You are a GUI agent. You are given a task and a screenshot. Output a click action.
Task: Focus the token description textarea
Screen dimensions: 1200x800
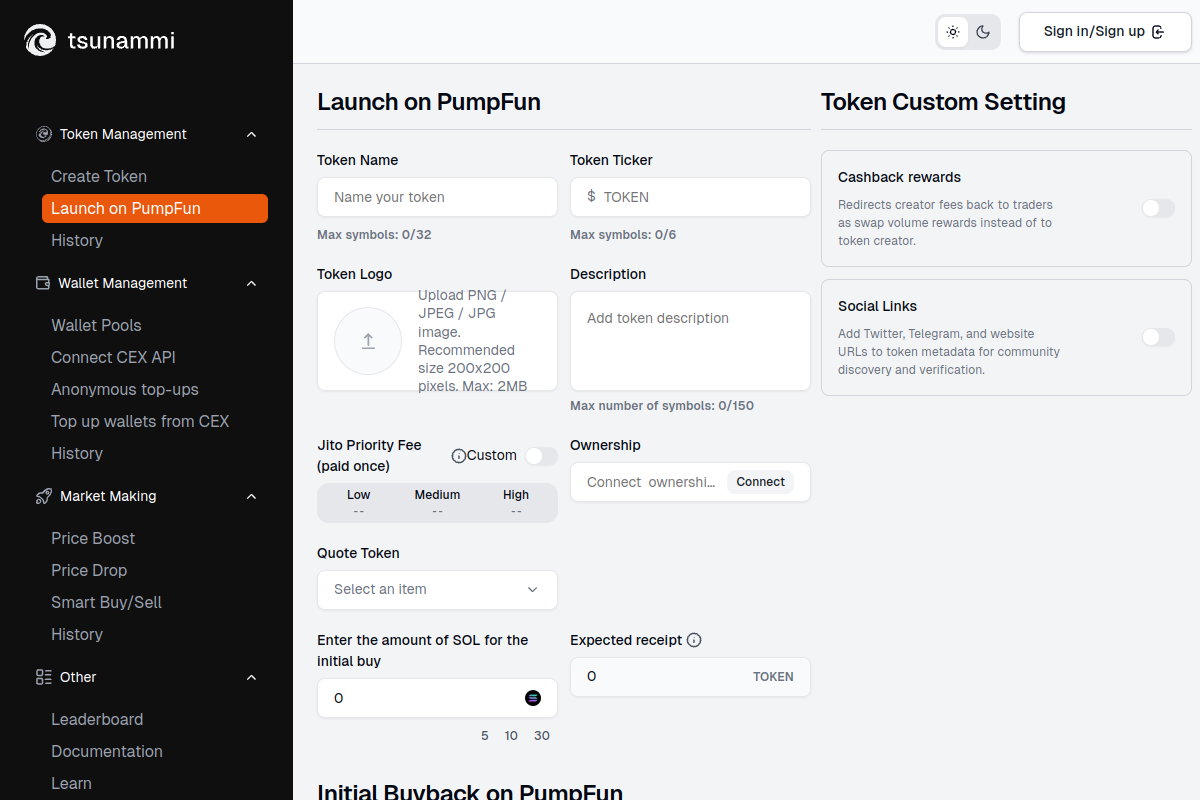[690, 341]
